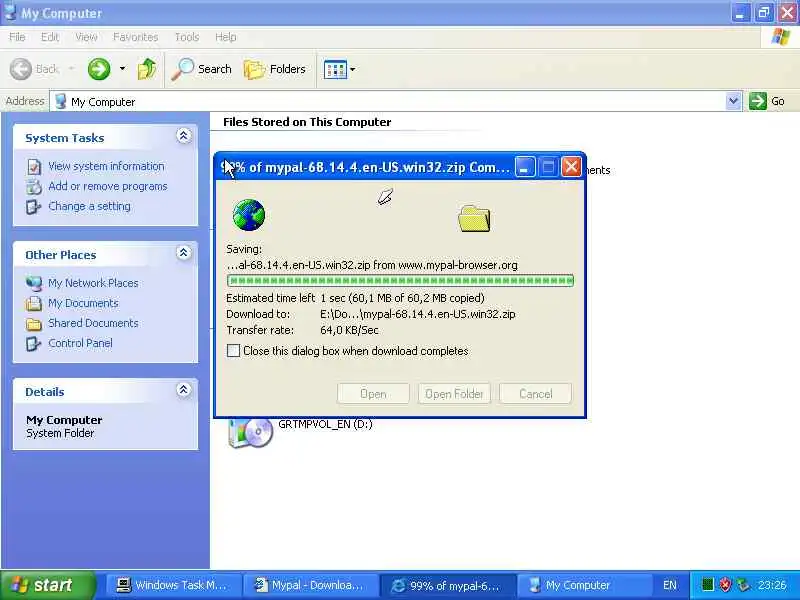Select GRTMPVOL_EN (D:) label text

tap(326, 424)
